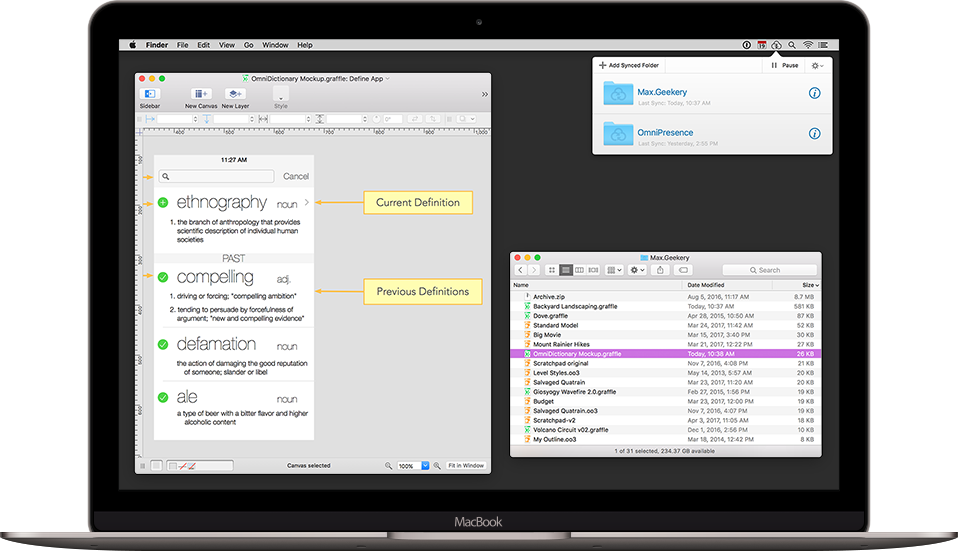
Task: Click the Fit in Window button
Action: [x=466, y=465]
